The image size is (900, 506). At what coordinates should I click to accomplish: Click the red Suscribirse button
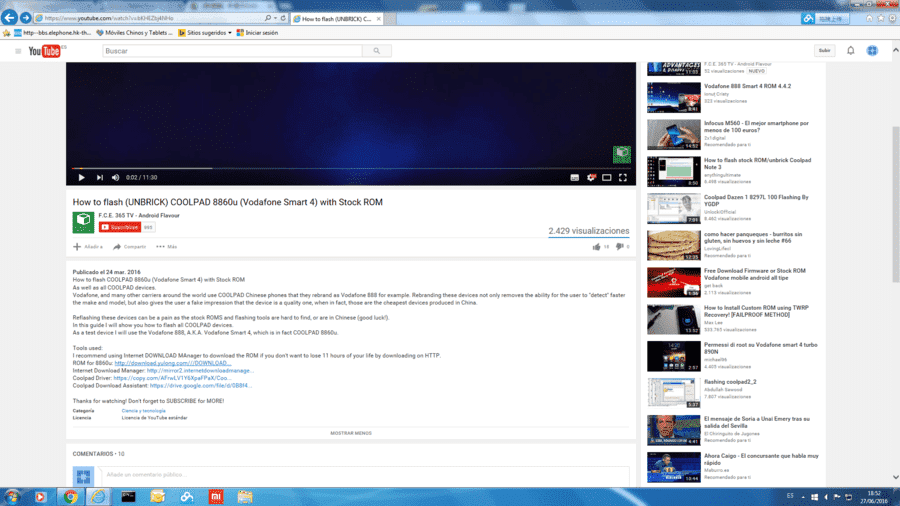click(x=119, y=227)
